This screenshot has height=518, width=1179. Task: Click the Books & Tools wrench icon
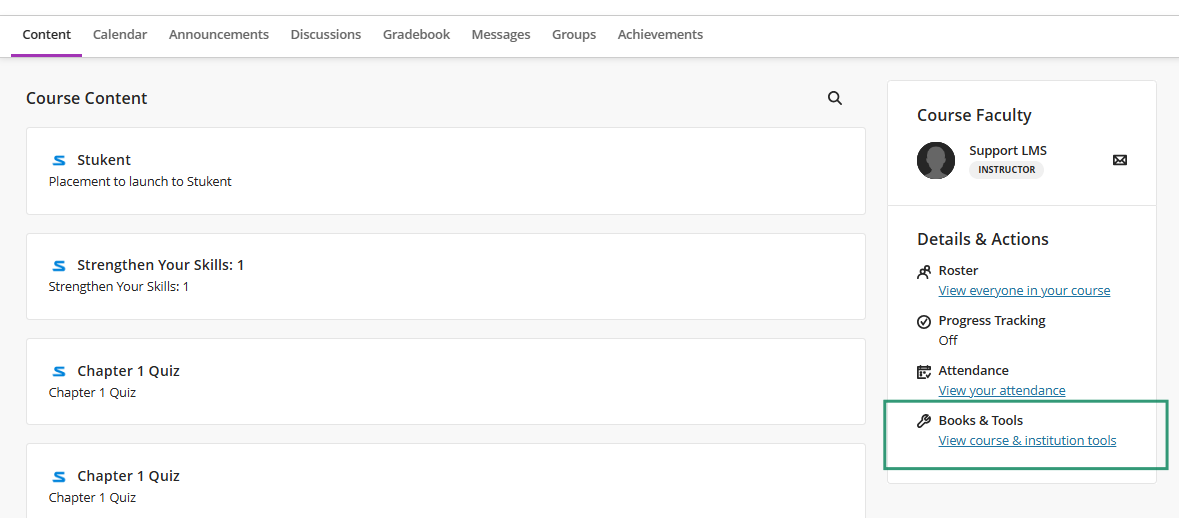pyautogui.click(x=924, y=421)
